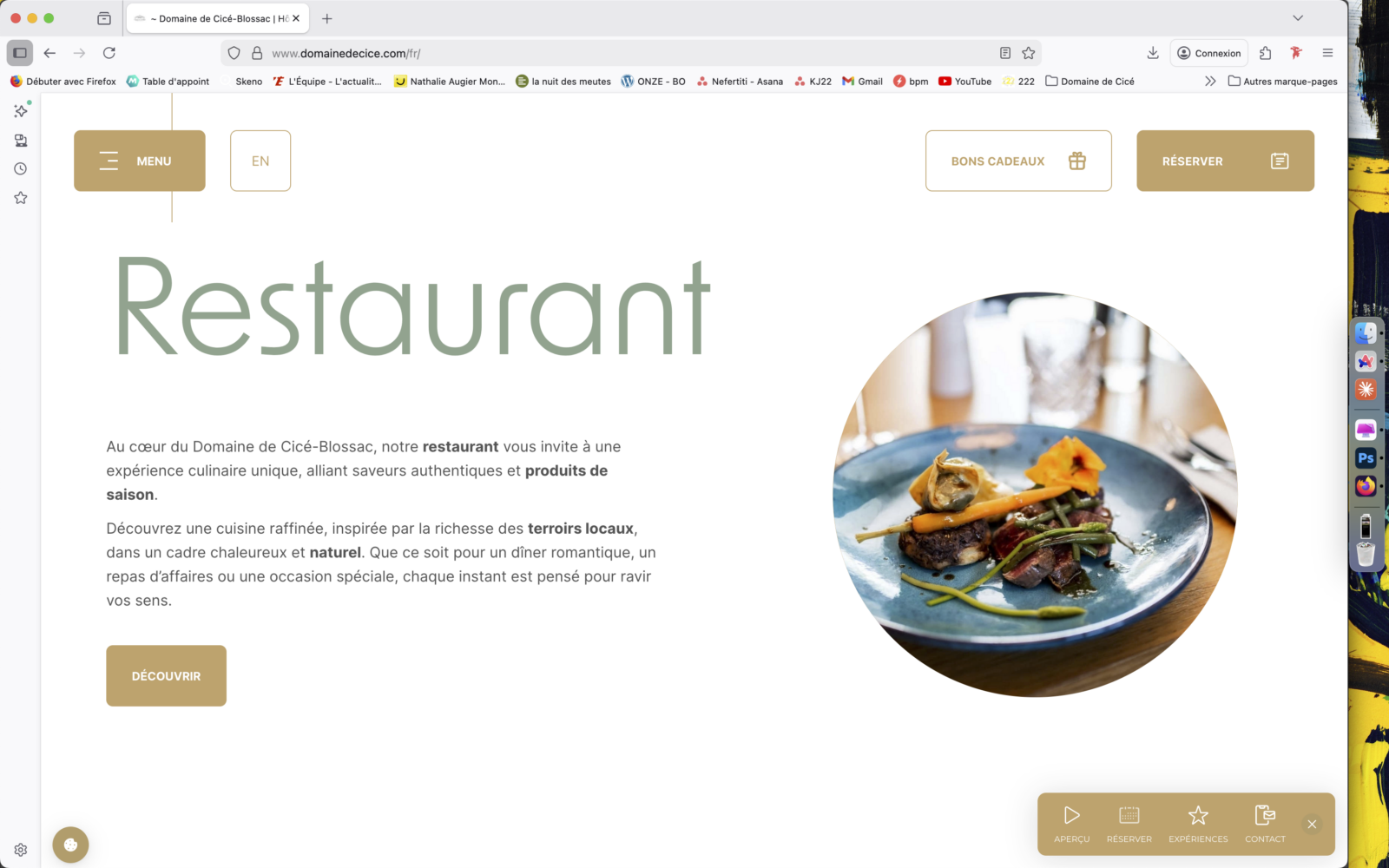Close the floating shortcuts bar
The height and width of the screenshot is (868, 1389).
pos(1312,824)
